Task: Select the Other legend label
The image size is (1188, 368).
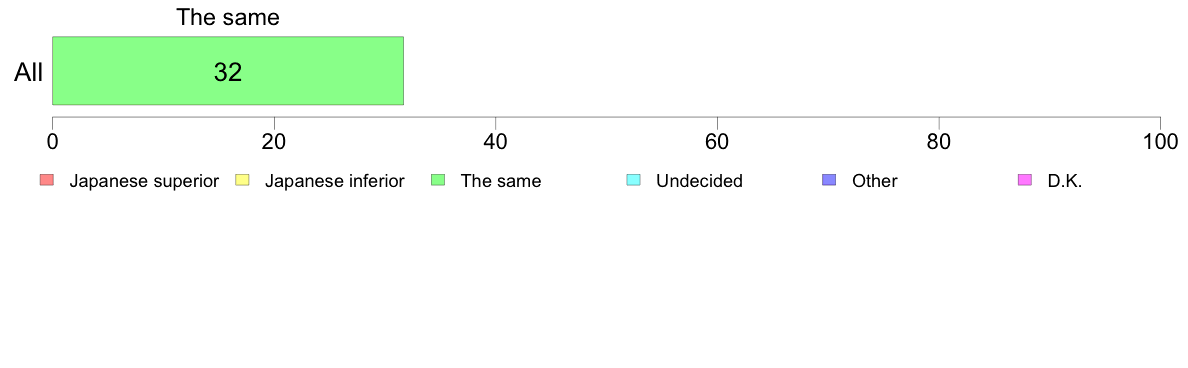Action: [x=874, y=181]
